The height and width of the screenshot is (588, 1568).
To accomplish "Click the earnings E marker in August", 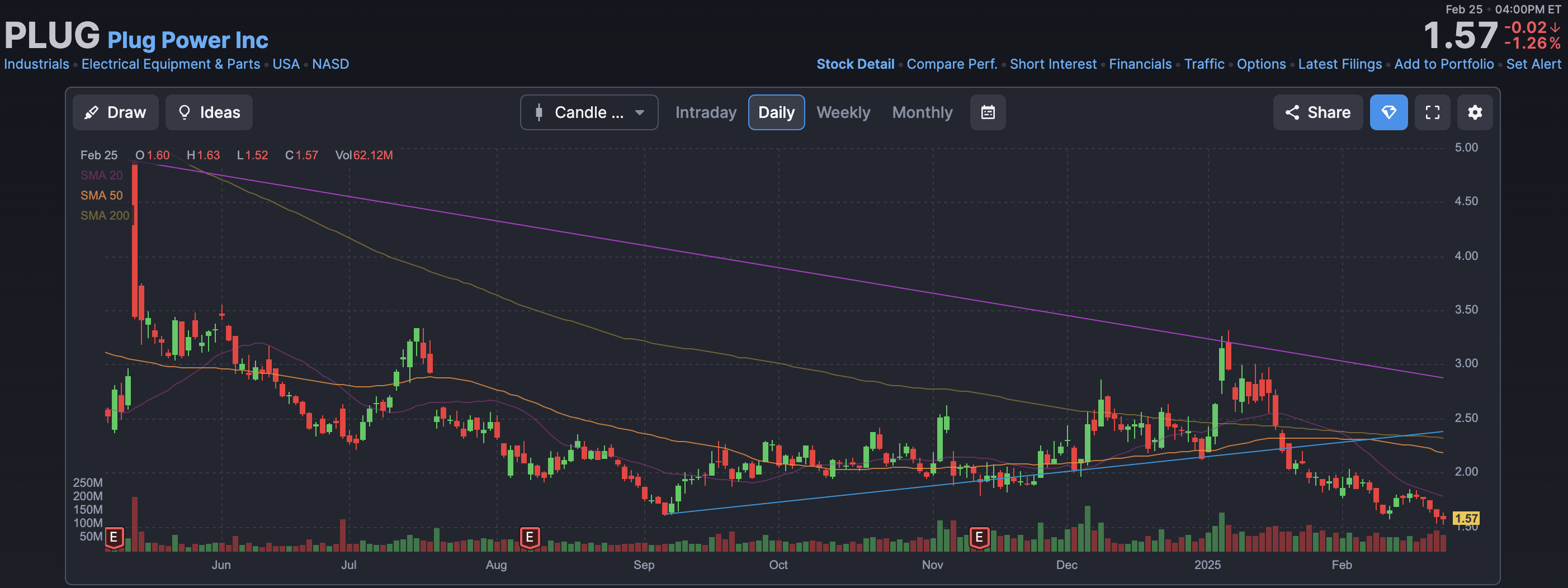I will [x=530, y=538].
